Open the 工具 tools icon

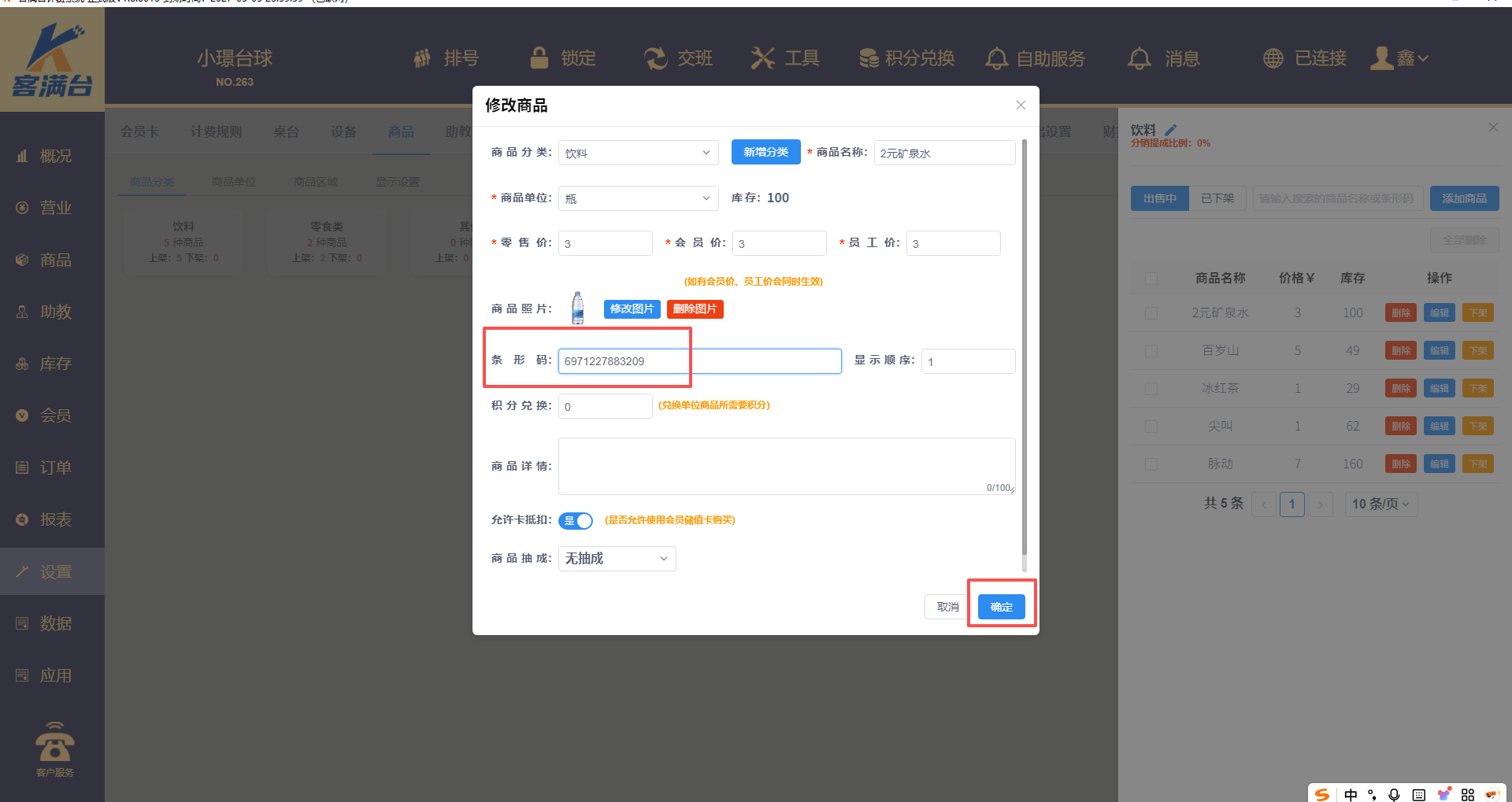pyautogui.click(x=762, y=58)
